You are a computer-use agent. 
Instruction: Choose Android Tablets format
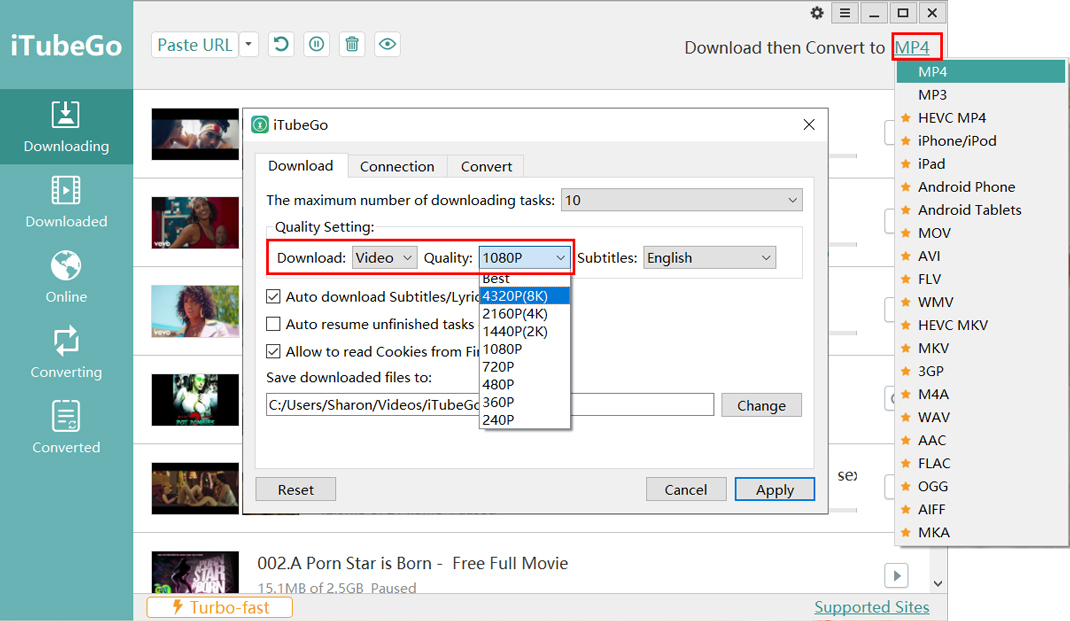tap(981, 210)
